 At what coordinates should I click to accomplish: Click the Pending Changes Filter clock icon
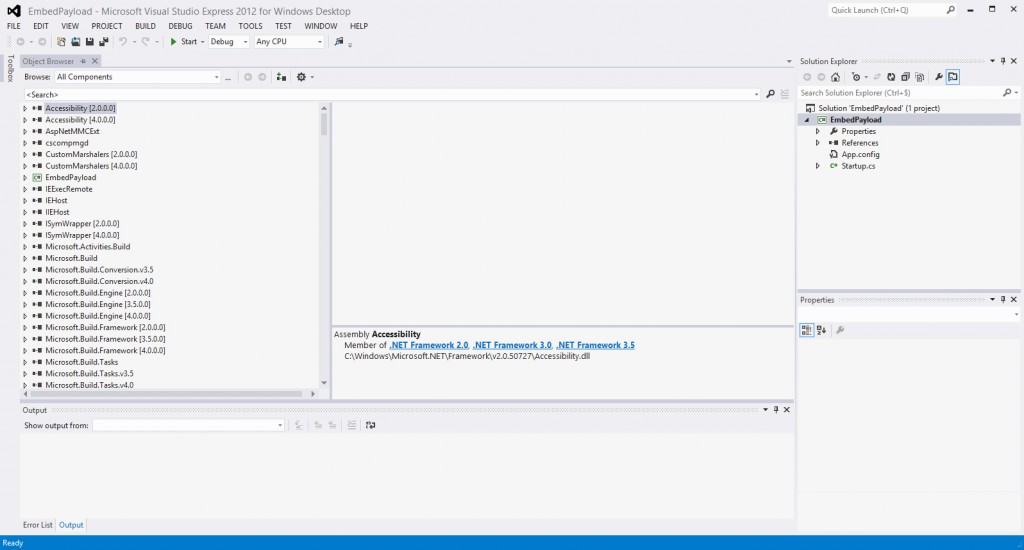click(856, 77)
